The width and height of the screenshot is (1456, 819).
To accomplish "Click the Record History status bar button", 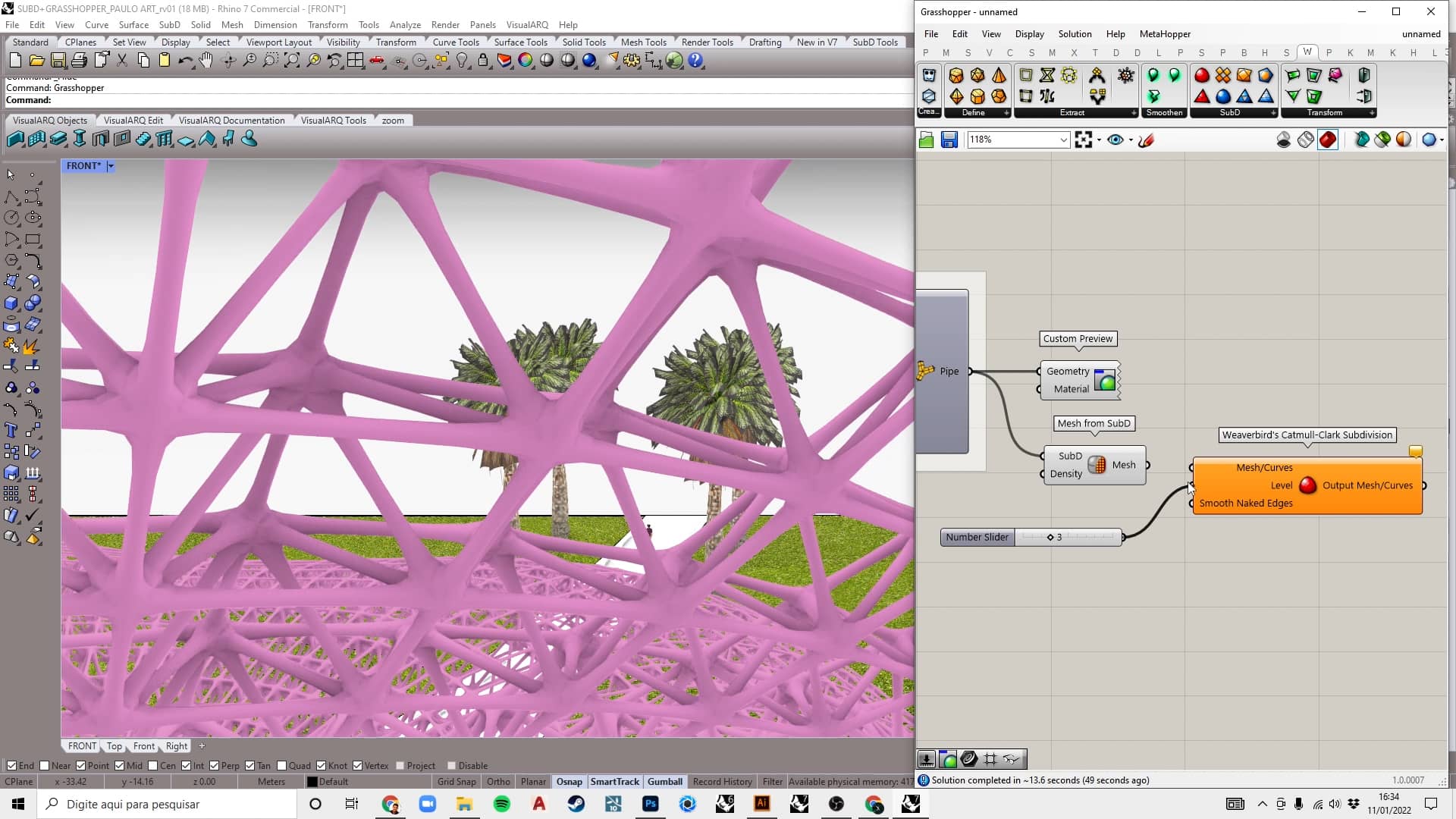I will 722,781.
